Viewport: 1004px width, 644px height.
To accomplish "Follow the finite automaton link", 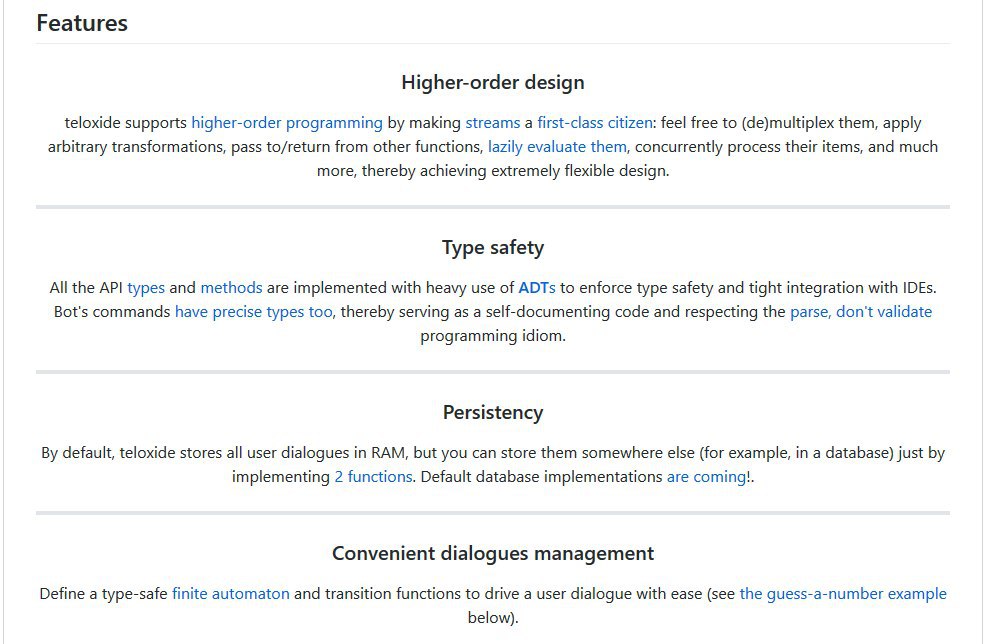I will (231, 594).
